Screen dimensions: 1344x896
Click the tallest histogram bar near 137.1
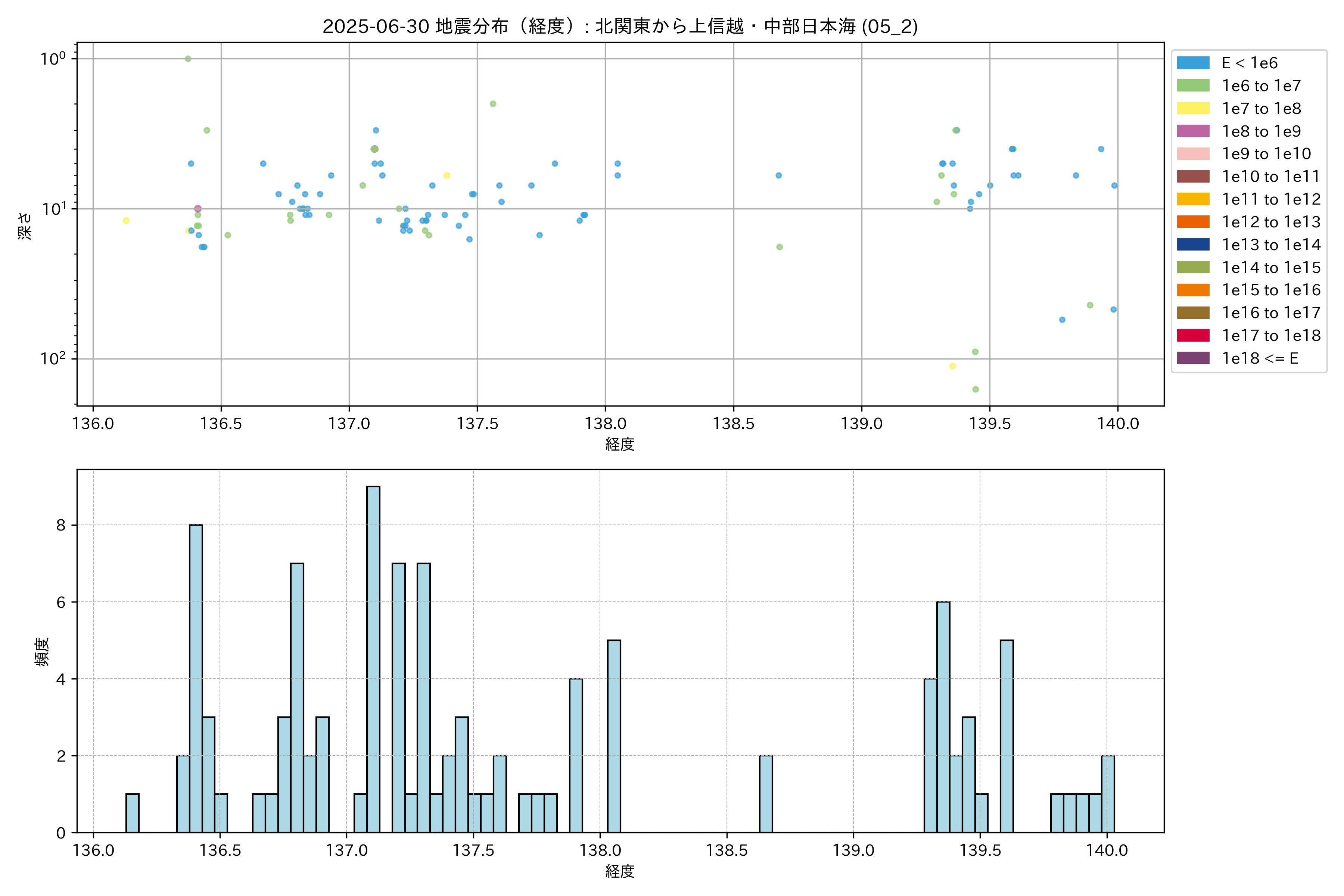[373, 657]
